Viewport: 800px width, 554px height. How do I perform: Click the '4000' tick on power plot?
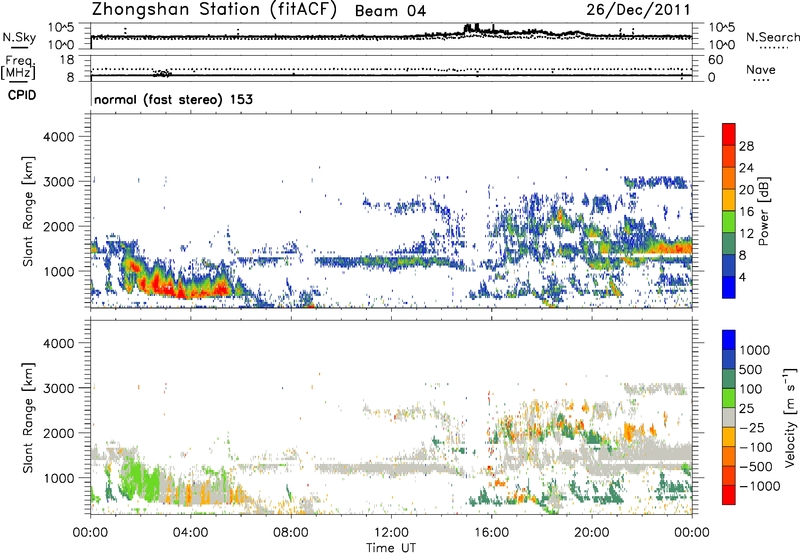(x=58, y=137)
